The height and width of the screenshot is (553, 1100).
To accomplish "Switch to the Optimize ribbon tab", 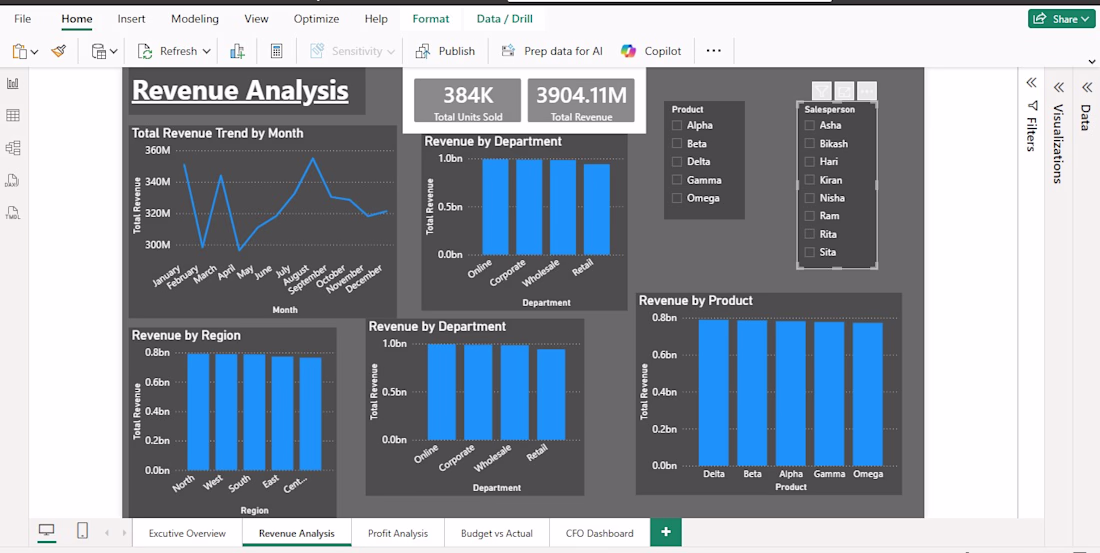I will 316,19.
